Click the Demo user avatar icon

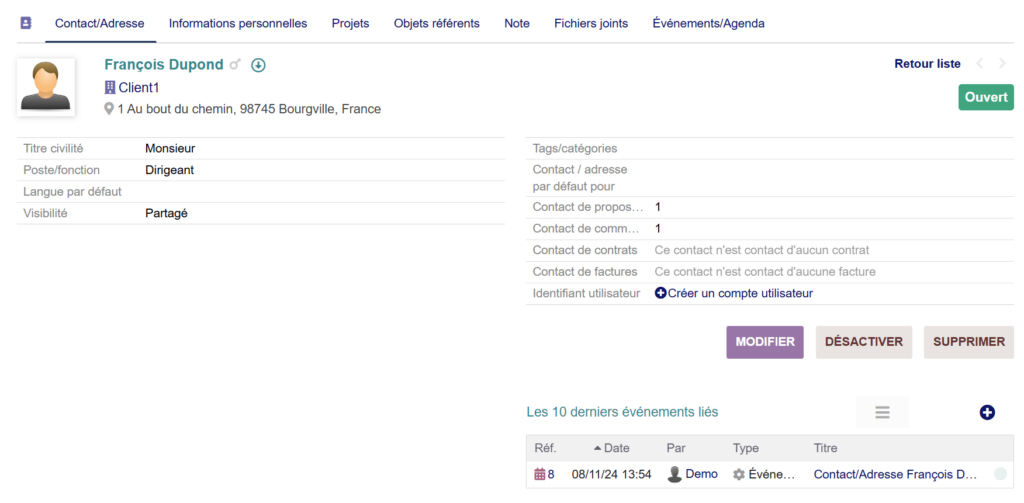[675, 474]
